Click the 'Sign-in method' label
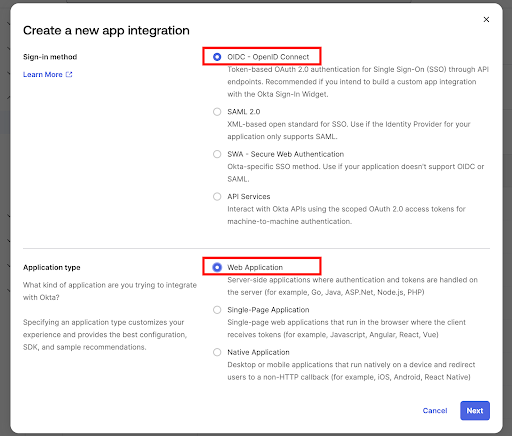The width and height of the screenshot is (512, 436). [50, 57]
